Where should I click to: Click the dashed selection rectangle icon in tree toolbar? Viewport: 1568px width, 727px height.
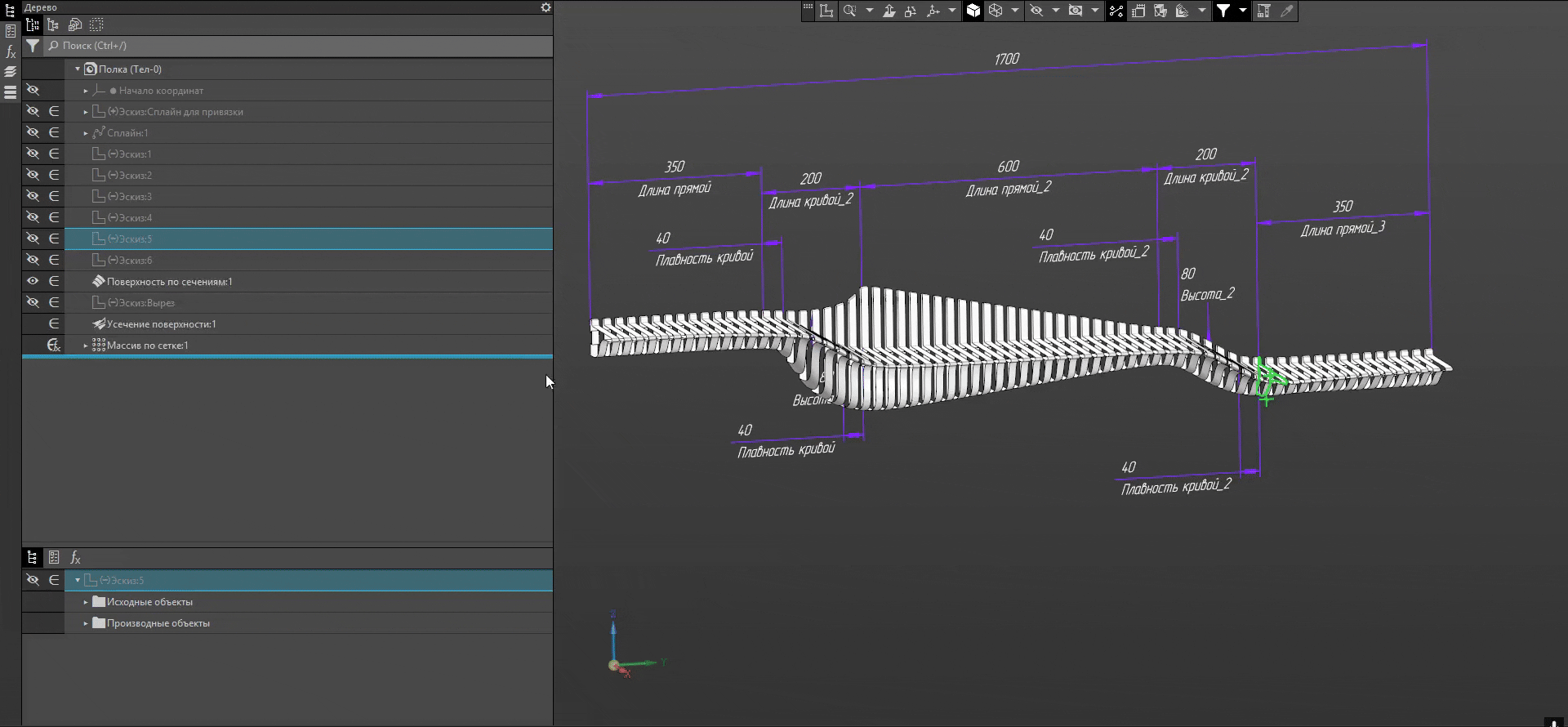(96, 25)
